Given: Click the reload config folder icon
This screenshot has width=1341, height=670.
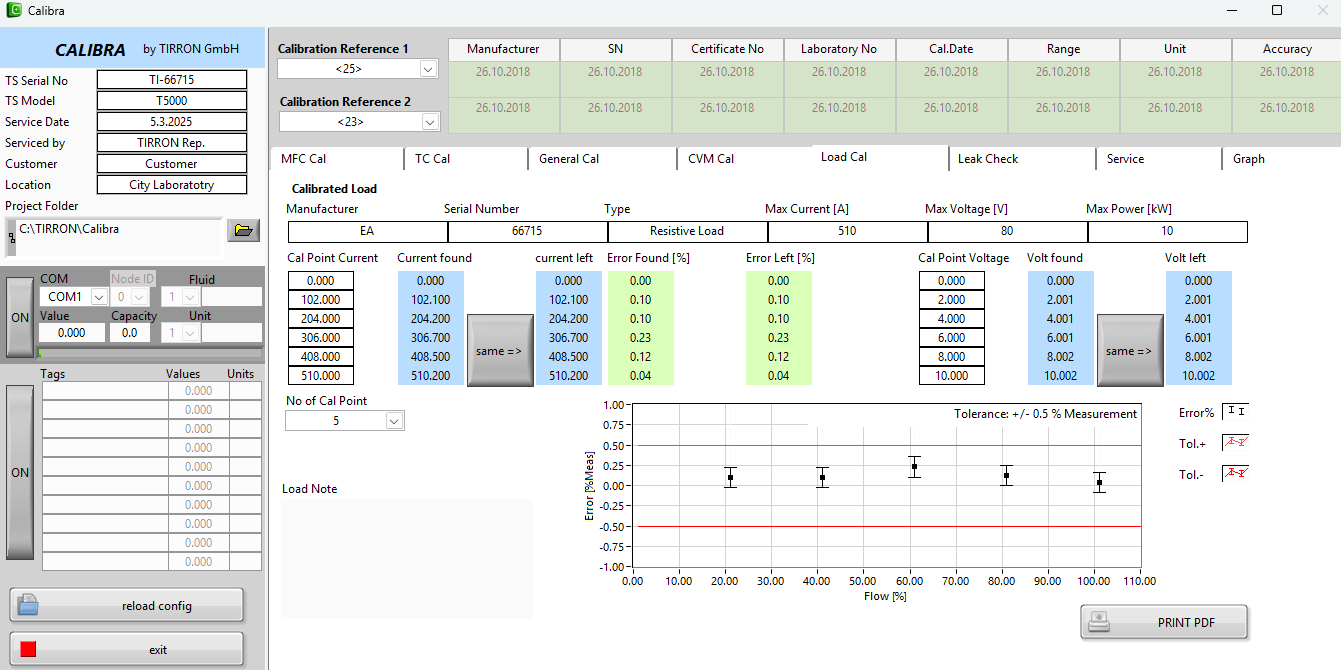Looking at the screenshot, I should click(x=28, y=605).
